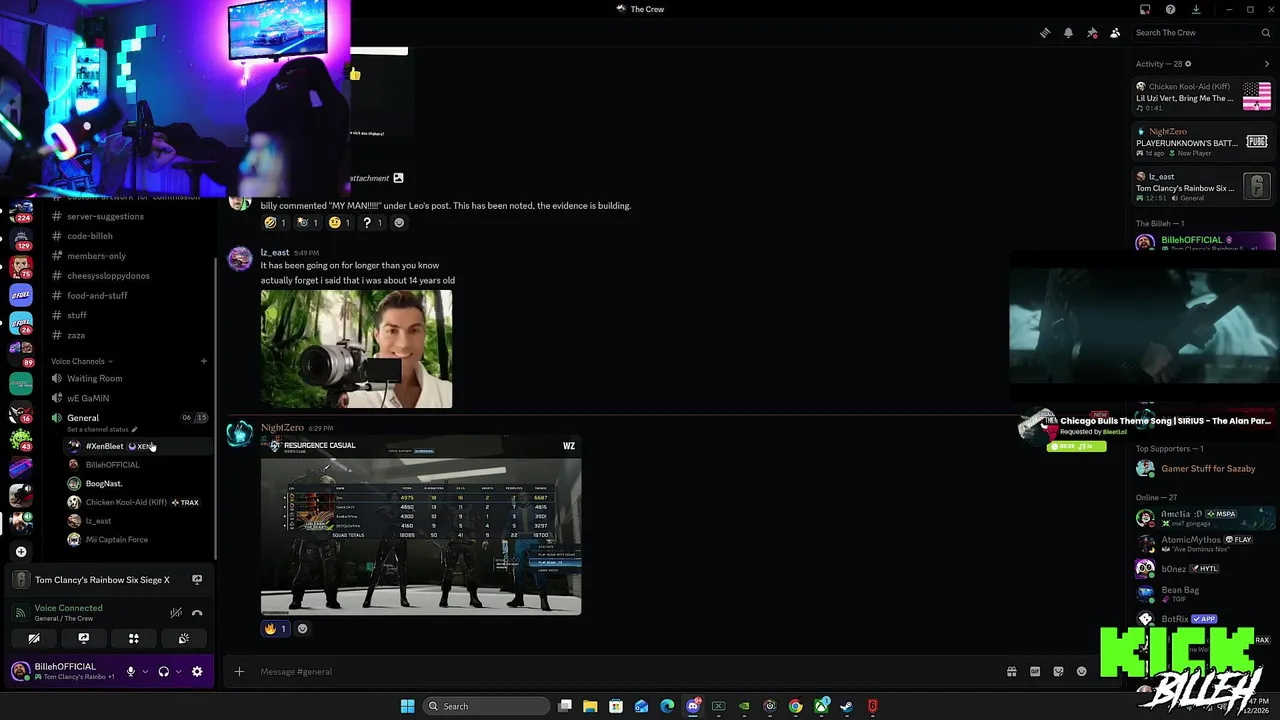This screenshot has height=720, width=1280.
Task: Click the search magnifier icon
Action: (1266, 33)
